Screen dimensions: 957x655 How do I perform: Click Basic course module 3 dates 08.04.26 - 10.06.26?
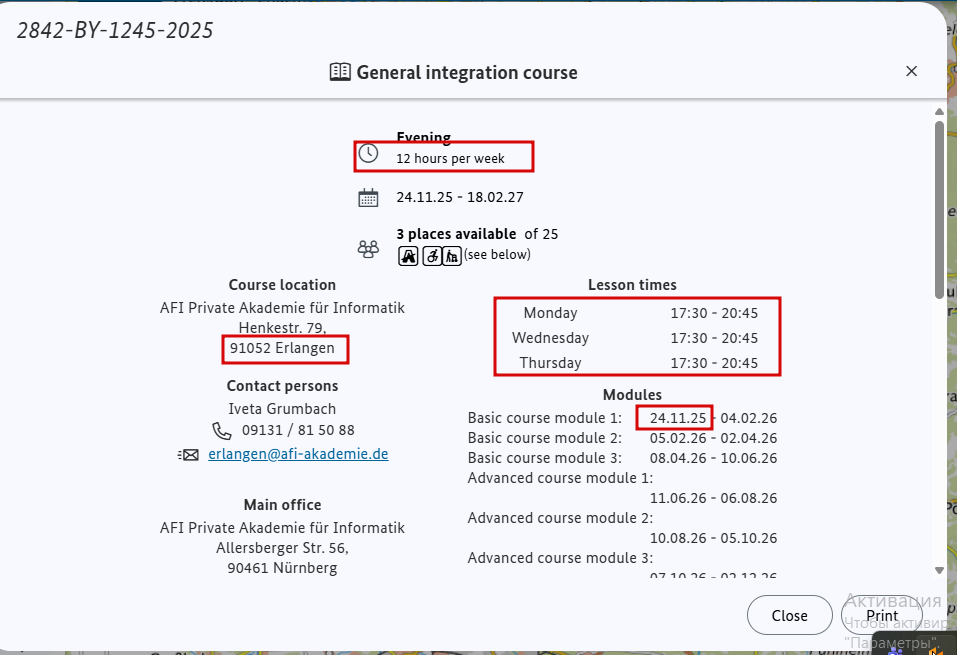[713, 458]
